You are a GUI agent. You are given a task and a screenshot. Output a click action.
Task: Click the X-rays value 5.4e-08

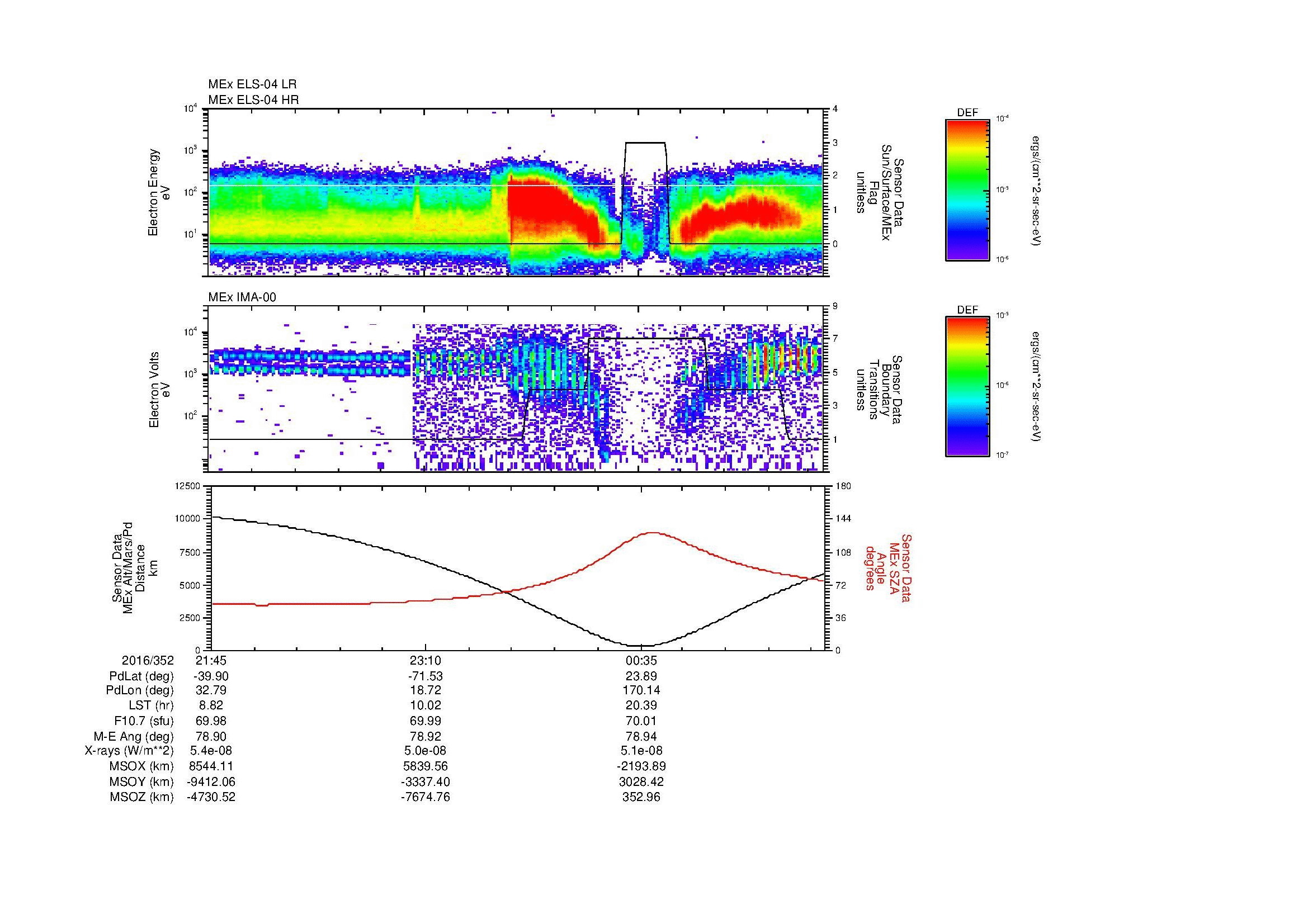click(211, 751)
